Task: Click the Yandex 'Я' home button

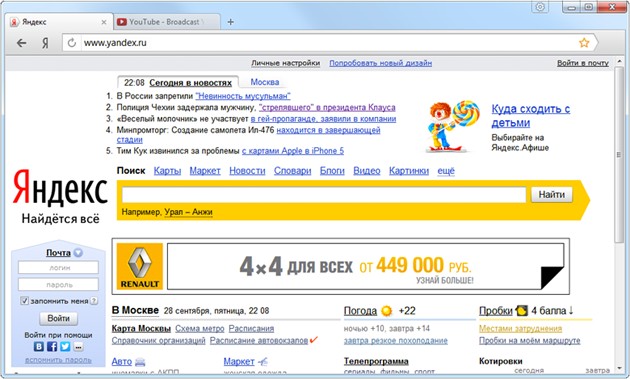Action: 45,43
